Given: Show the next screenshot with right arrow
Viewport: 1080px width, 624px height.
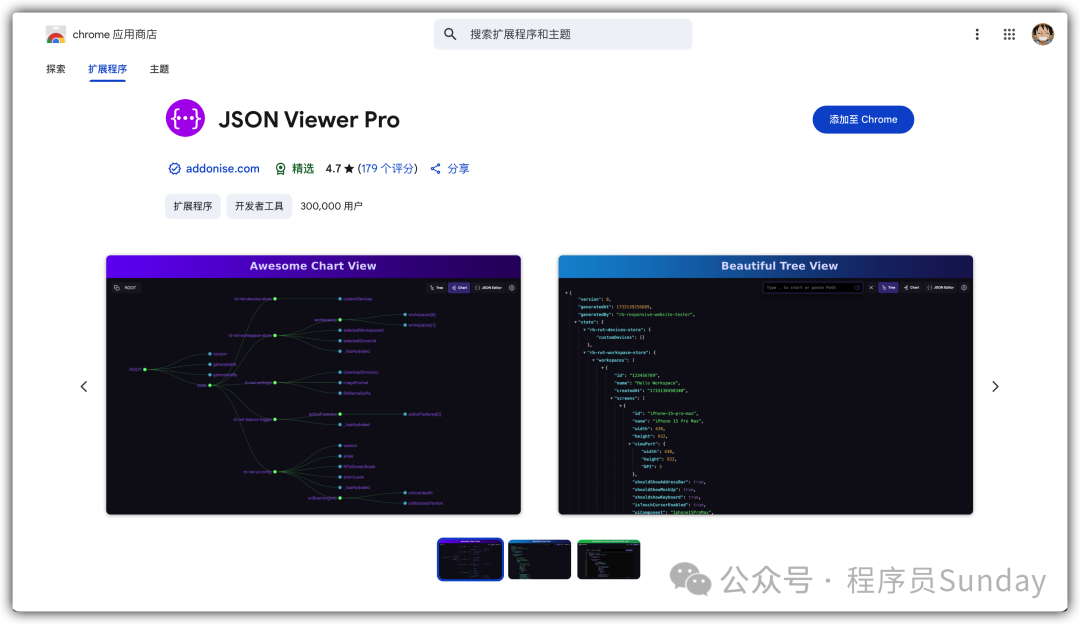Looking at the screenshot, I should pyautogui.click(x=995, y=387).
